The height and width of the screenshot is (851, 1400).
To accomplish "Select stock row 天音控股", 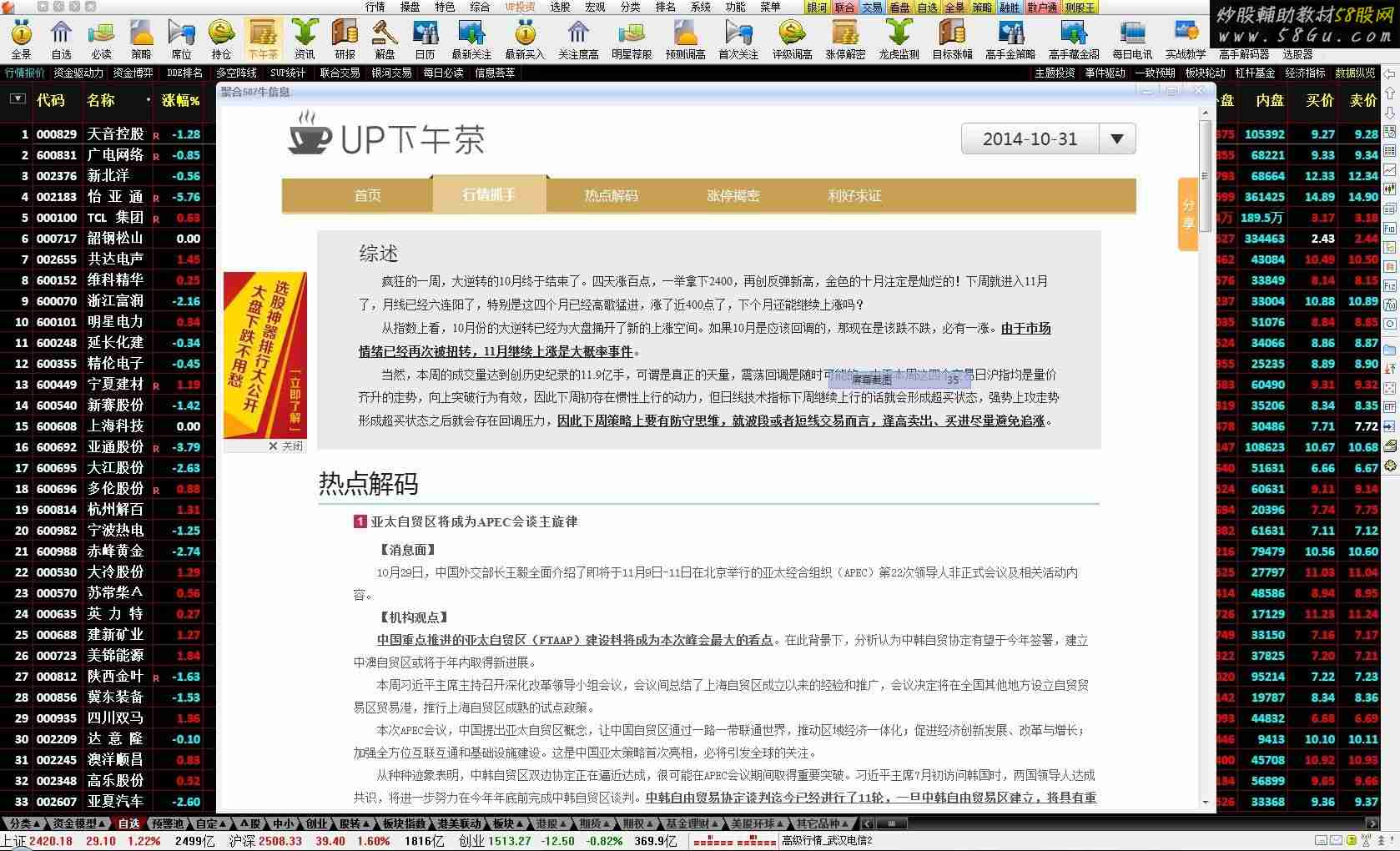I will tap(108, 133).
